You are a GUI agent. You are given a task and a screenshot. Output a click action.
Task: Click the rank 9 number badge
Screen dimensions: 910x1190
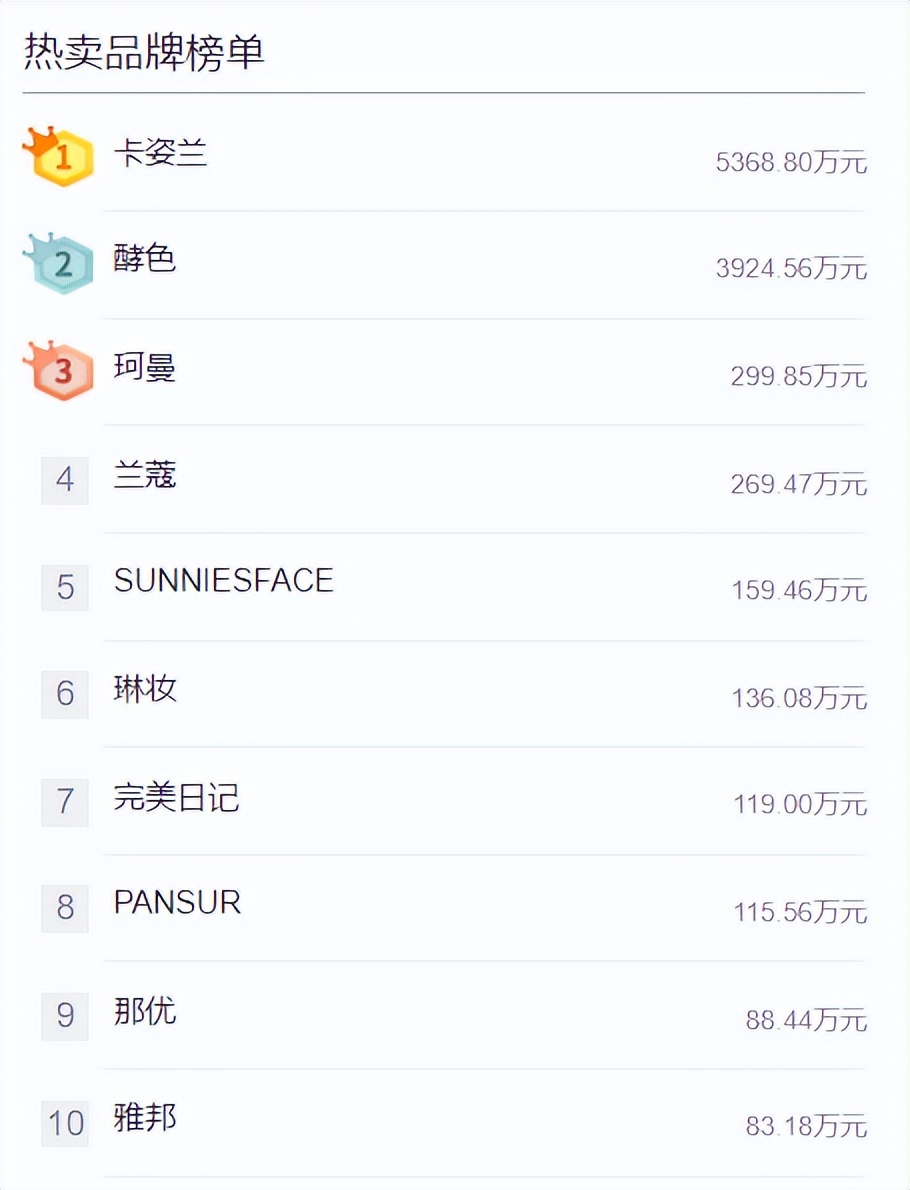(64, 1017)
